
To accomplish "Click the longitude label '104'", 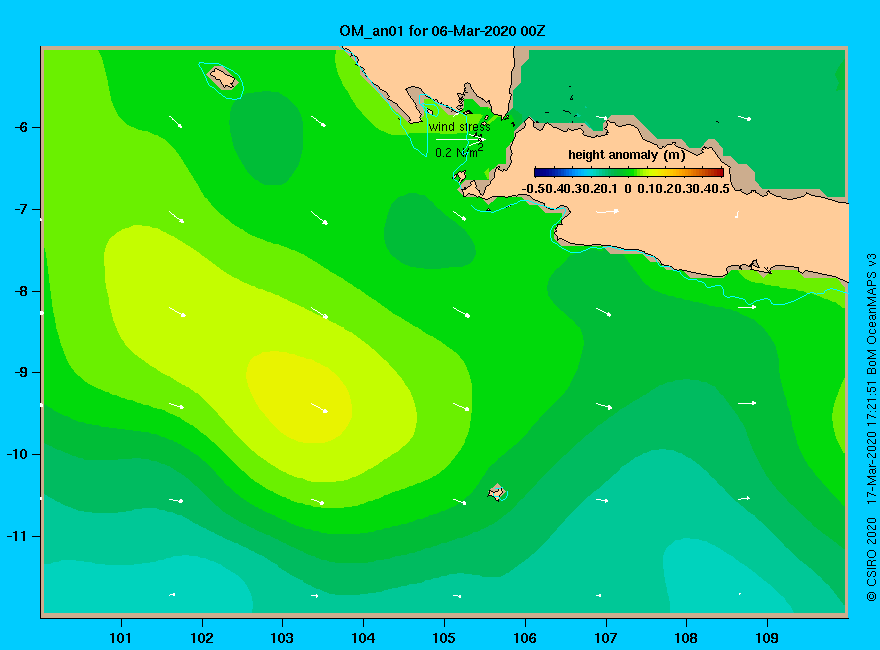I will [x=363, y=638].
